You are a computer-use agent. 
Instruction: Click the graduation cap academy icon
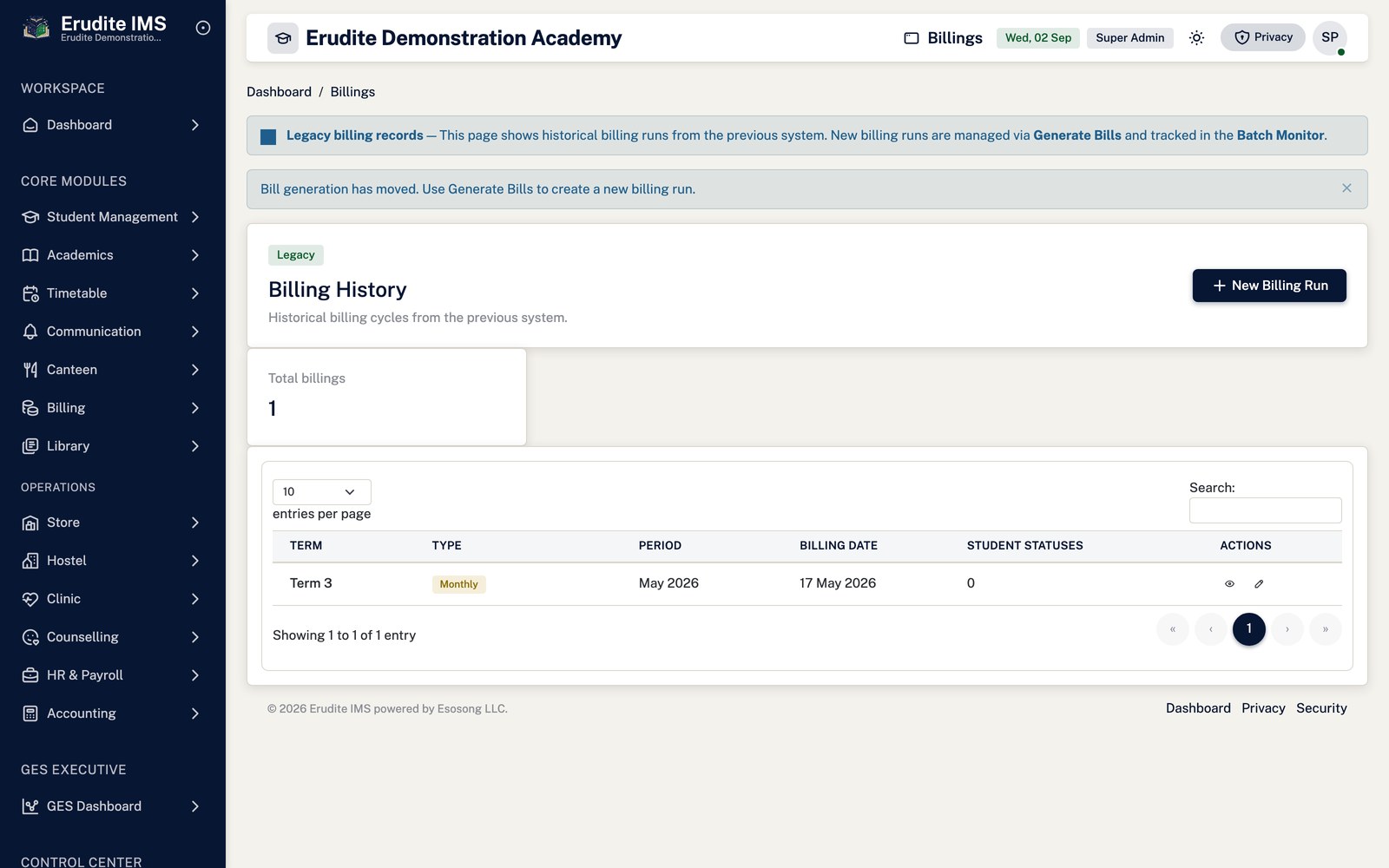pos(283,38)
